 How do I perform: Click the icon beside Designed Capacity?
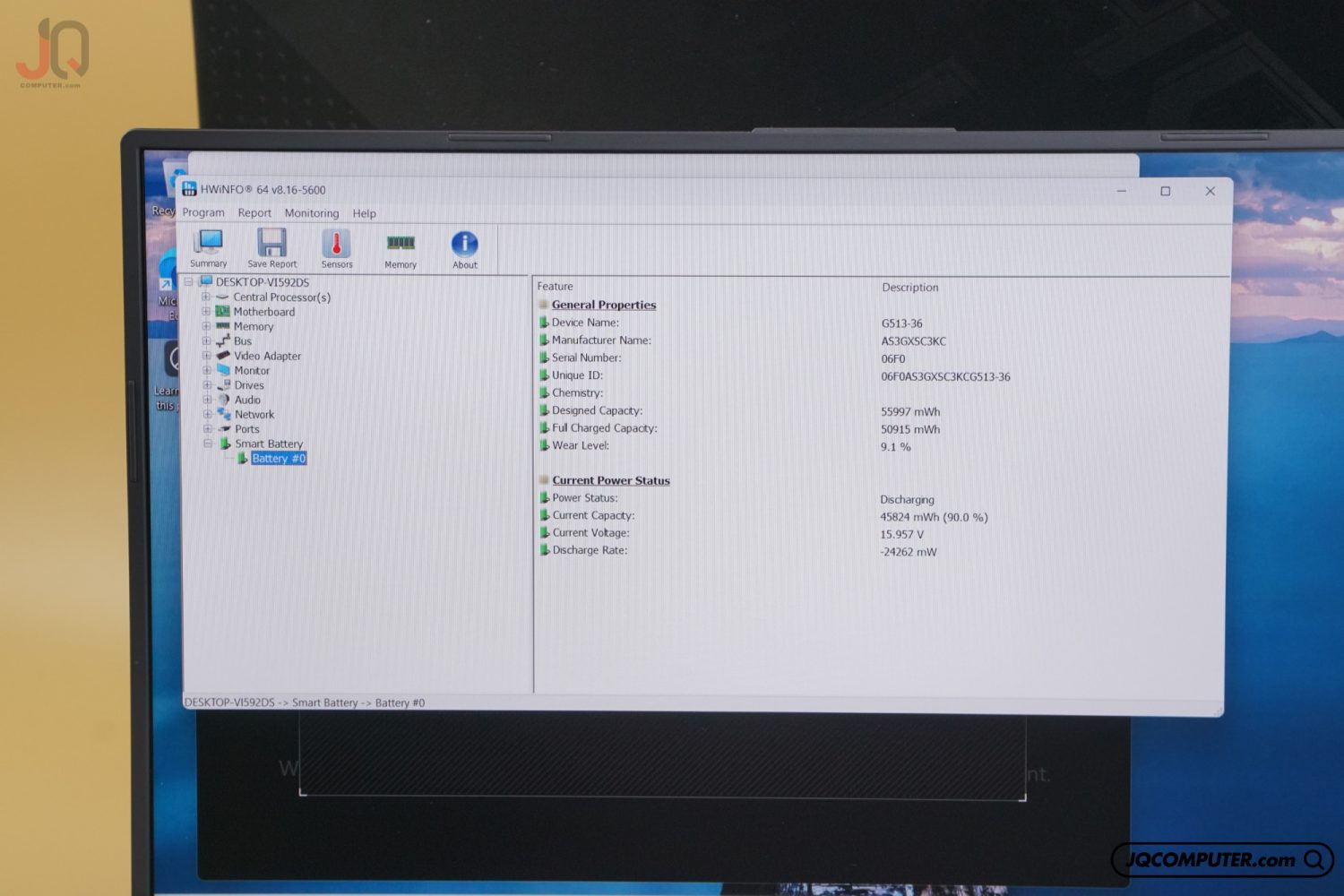coord(543,410)
